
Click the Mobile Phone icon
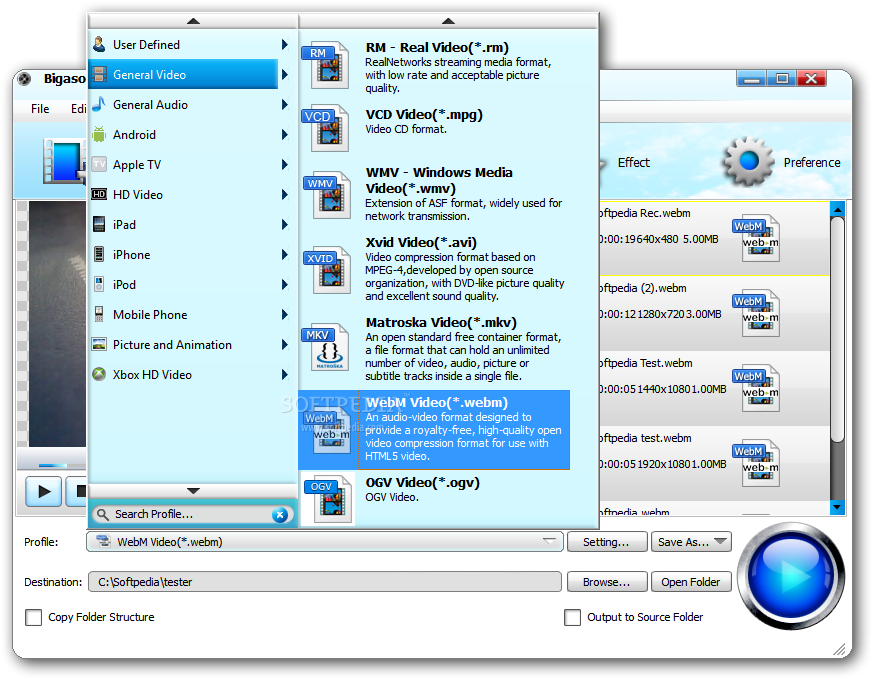(99, 314)
